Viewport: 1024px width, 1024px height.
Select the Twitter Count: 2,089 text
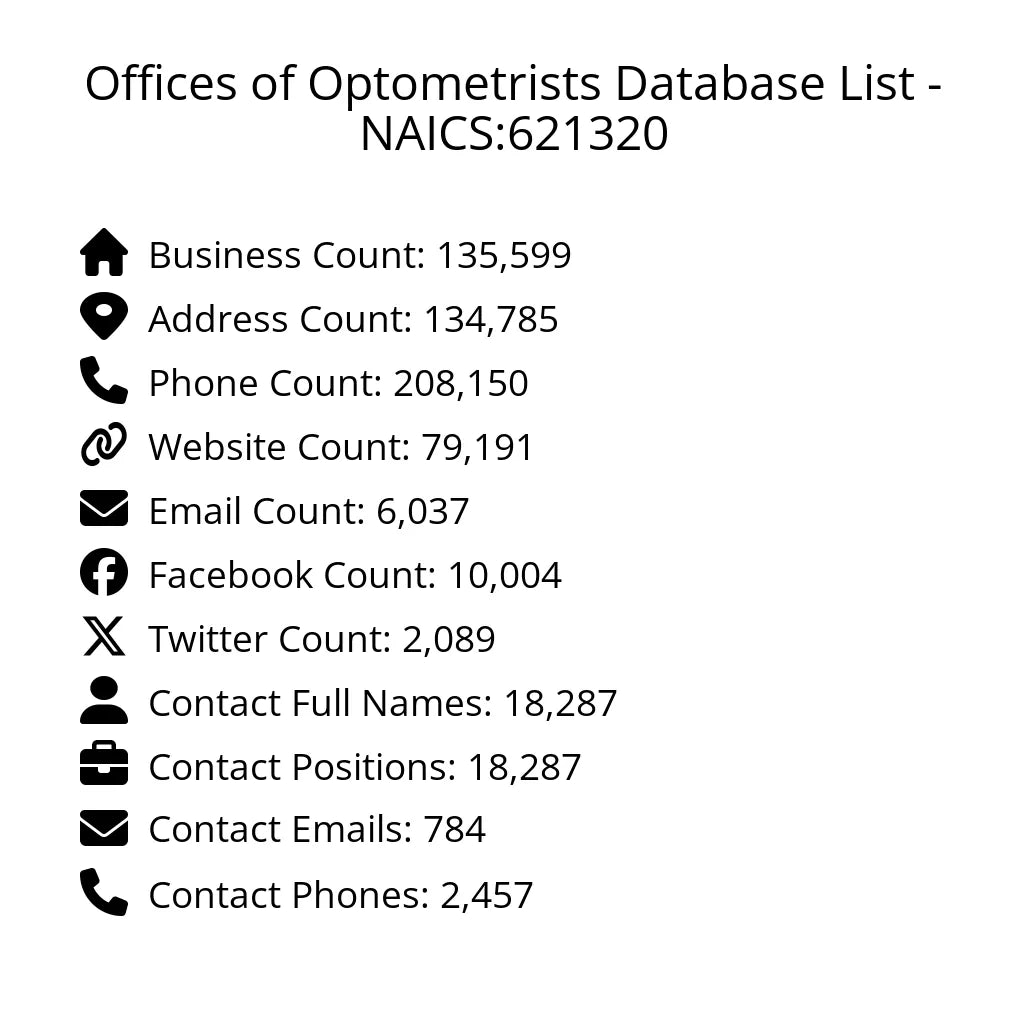point(322,639)
